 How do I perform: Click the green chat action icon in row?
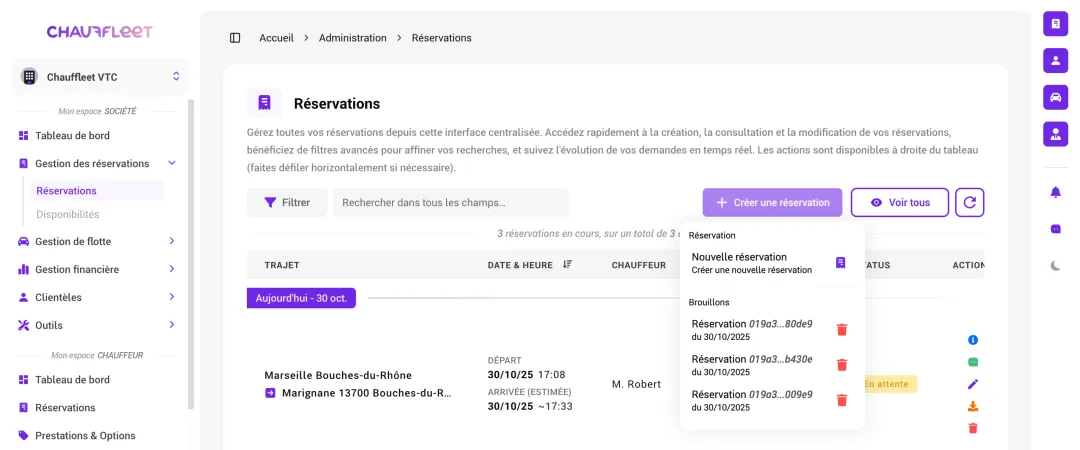point(973,362)
